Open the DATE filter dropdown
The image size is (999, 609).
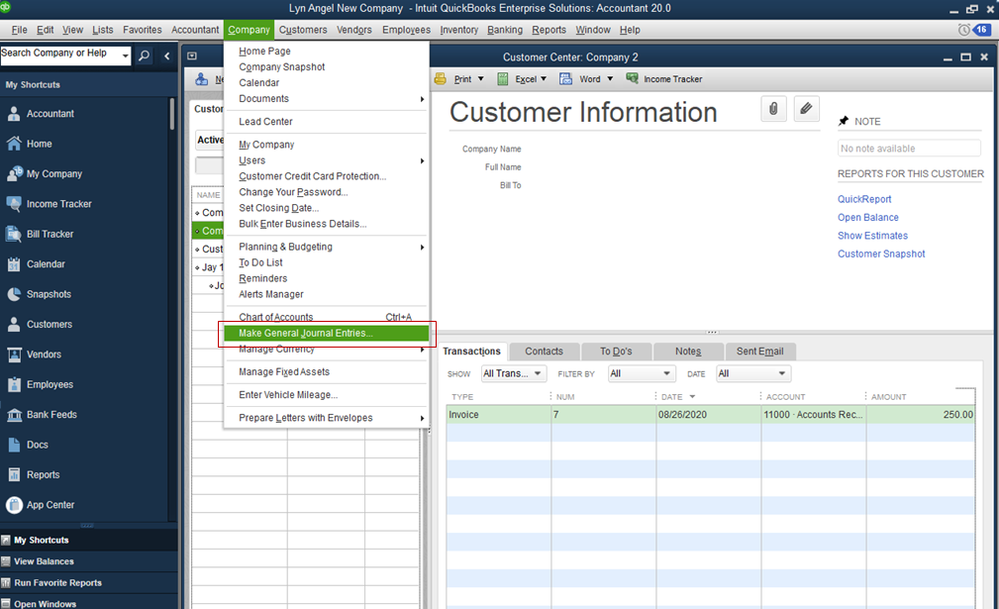point(753,373)
